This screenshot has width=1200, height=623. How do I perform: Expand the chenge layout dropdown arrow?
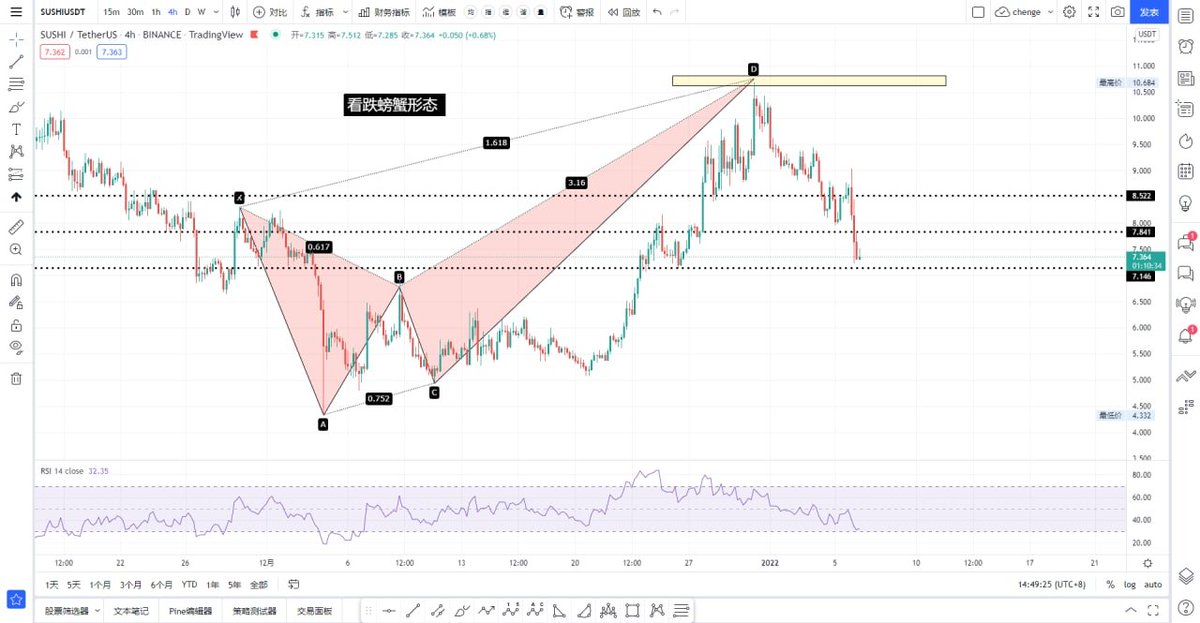click(1051, 12)
